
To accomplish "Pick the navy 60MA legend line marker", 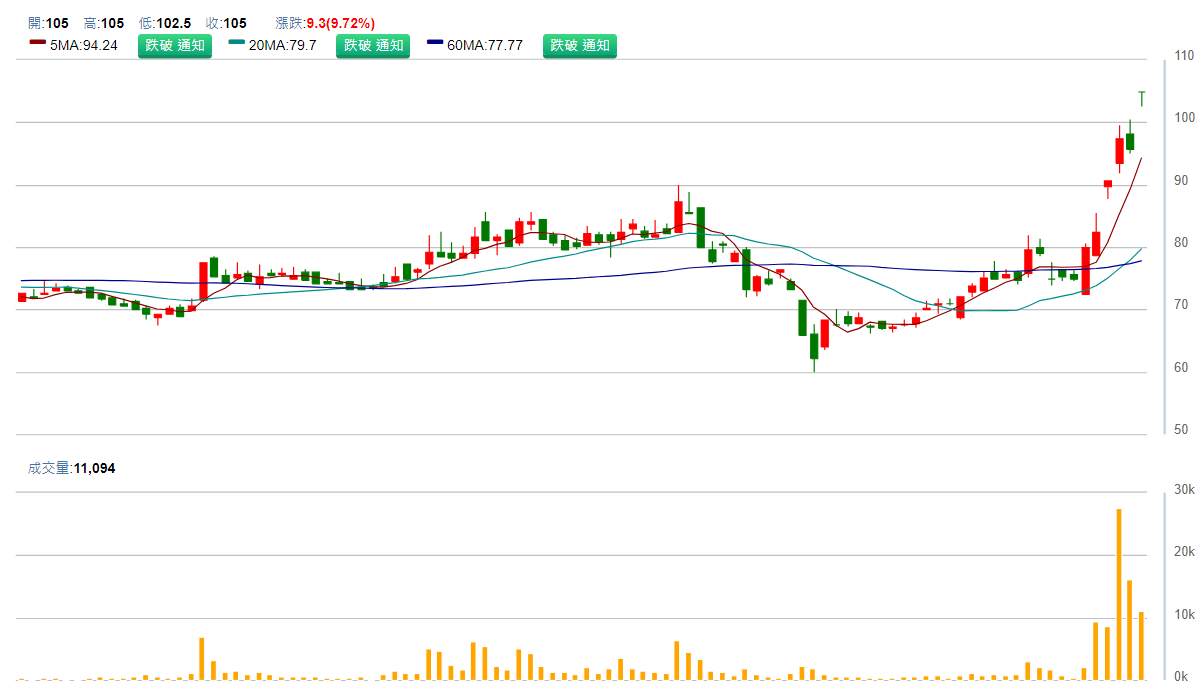I will pyautogui.click(x=435, y=43).
